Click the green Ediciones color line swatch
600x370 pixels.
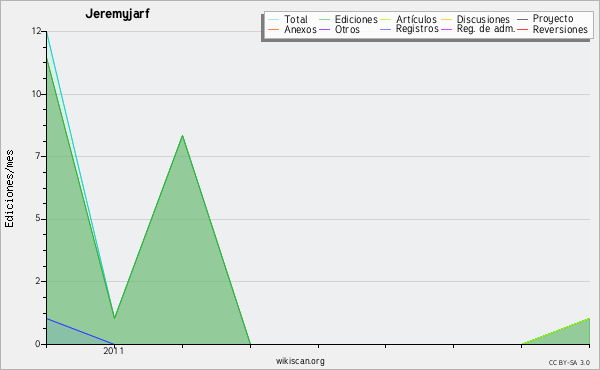[324, 20]
